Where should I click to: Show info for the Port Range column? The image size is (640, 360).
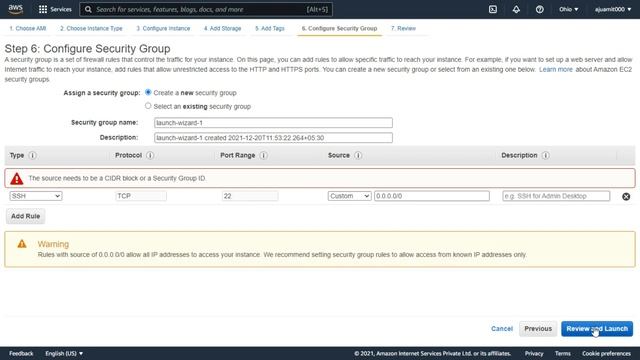click(264, 156)
